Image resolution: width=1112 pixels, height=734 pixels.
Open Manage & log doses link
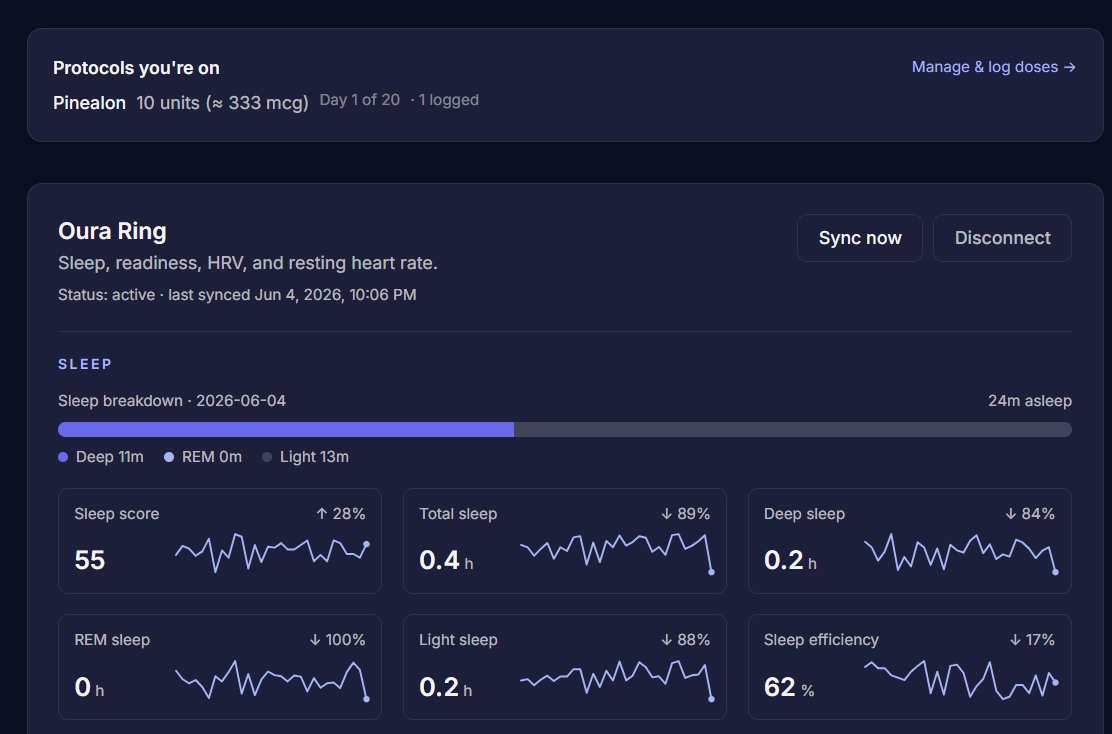tap(993, 67)
